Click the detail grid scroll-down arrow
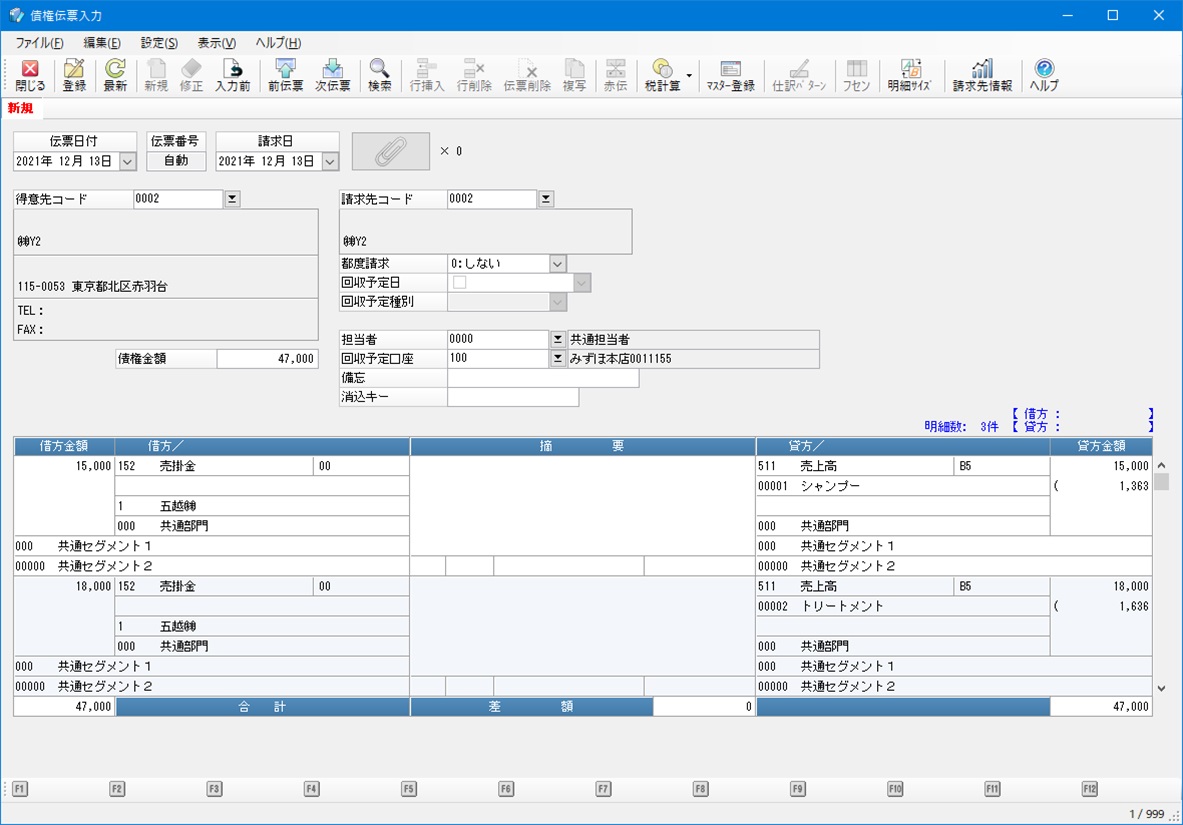The image size is (1183, 825). (1161, 688)
